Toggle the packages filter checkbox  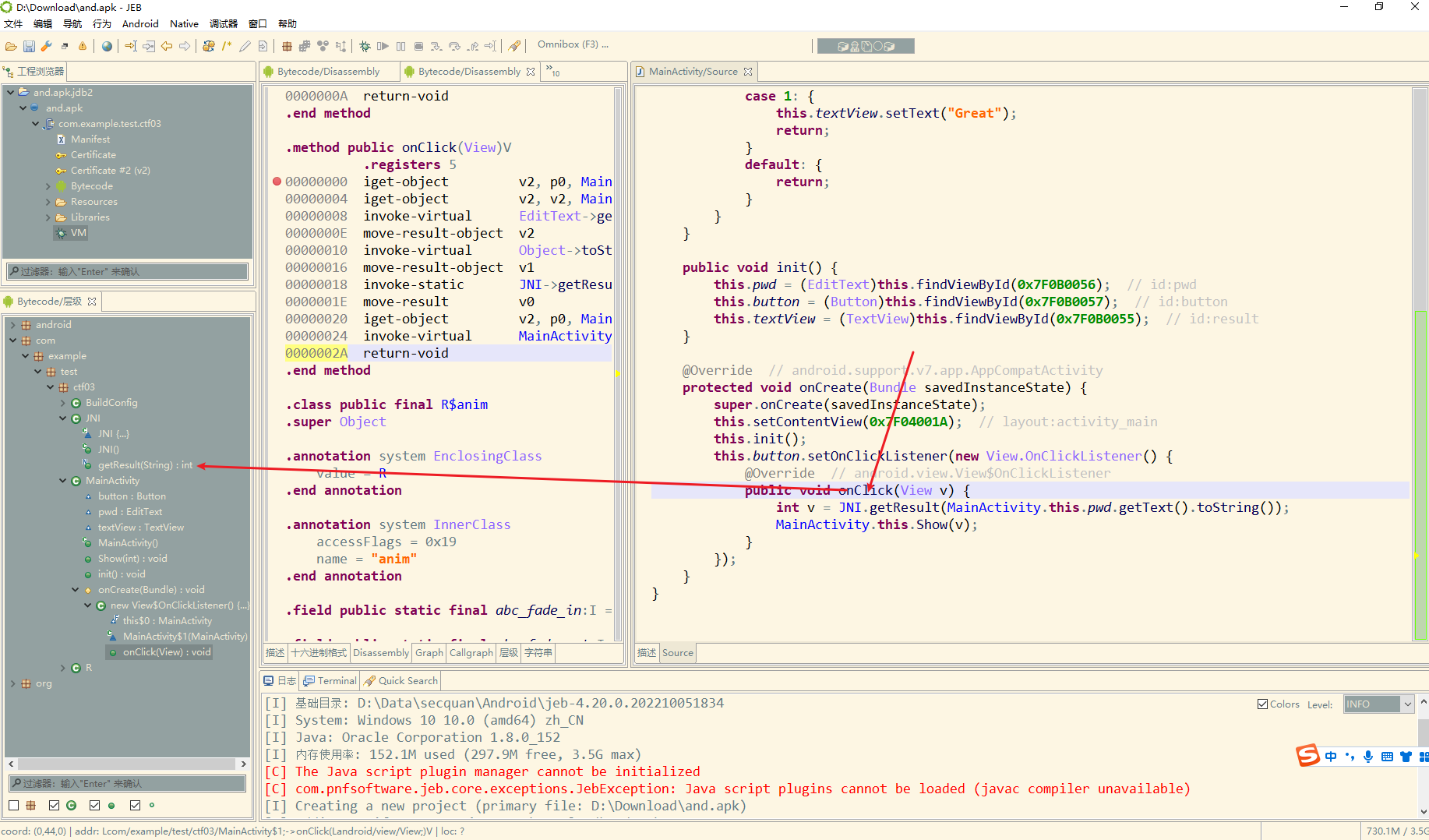[x=14, y=805]
